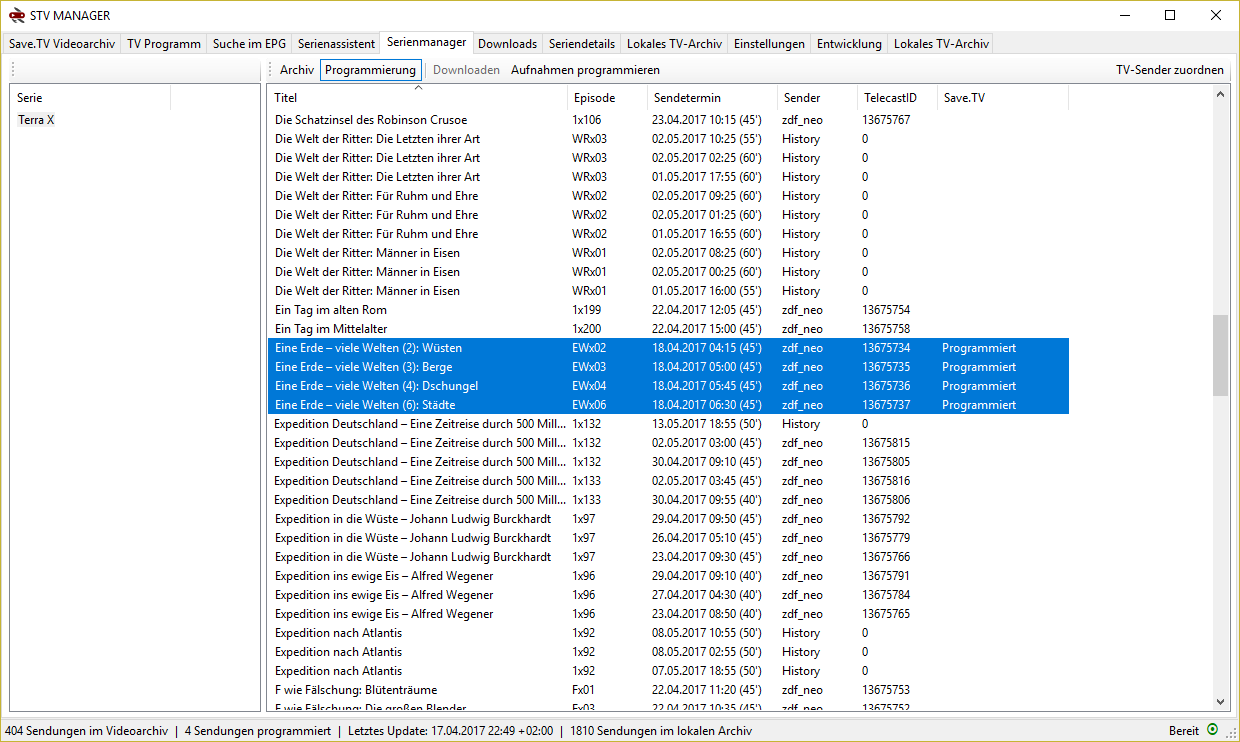Click TV-Sender zuordnen
This screenshot has width=1240, height=742.
pos(1169,70)
